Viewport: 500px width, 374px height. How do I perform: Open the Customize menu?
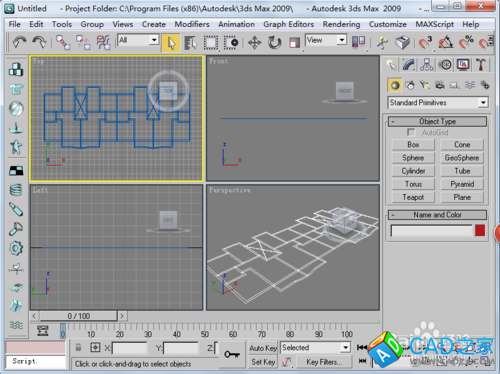click(388, 24)
